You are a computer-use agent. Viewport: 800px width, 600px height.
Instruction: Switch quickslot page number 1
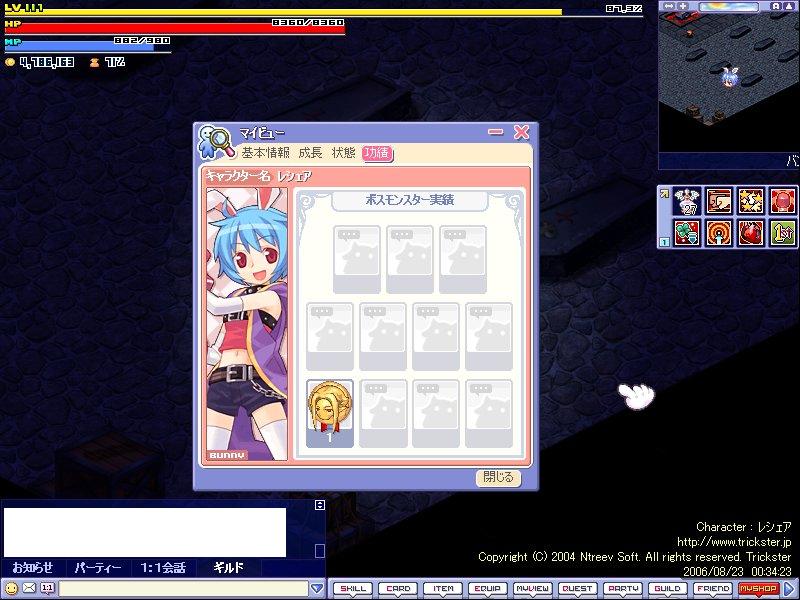click(664, 242)
